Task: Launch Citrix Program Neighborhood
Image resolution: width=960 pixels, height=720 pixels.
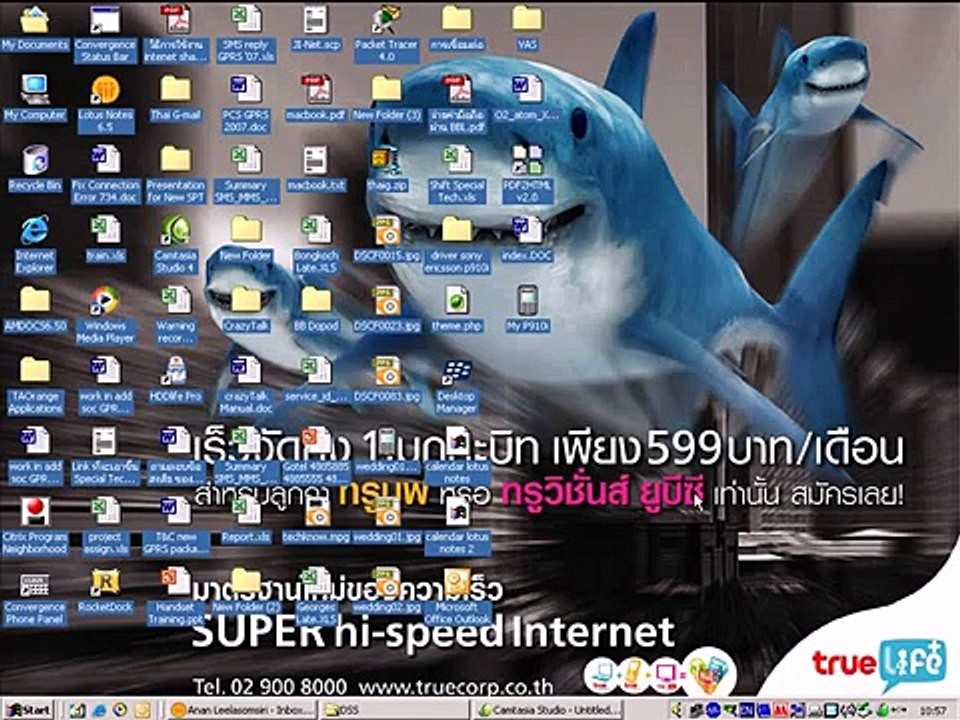Action: click(x=35, y=527)
